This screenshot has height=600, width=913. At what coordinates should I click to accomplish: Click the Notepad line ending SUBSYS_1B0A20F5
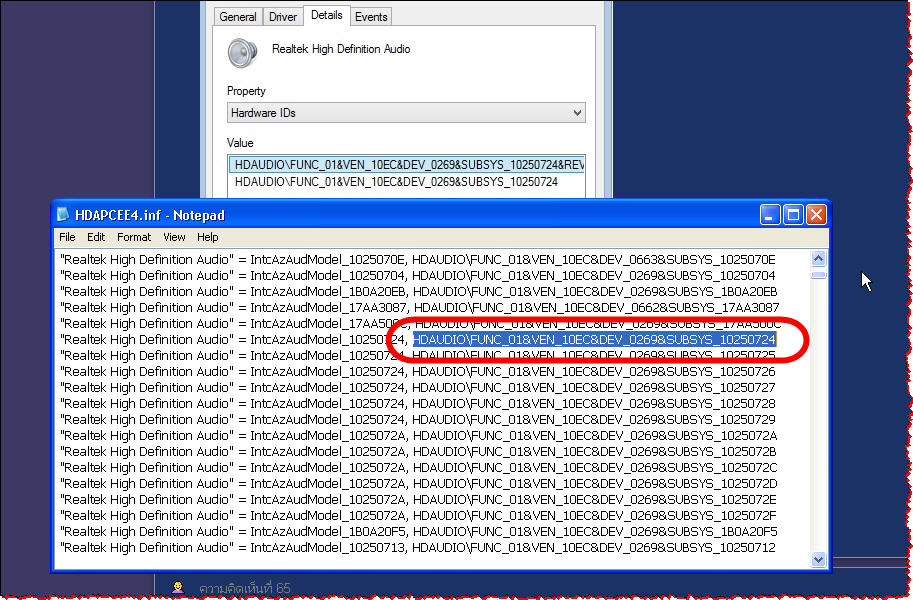tap(419, 532)
